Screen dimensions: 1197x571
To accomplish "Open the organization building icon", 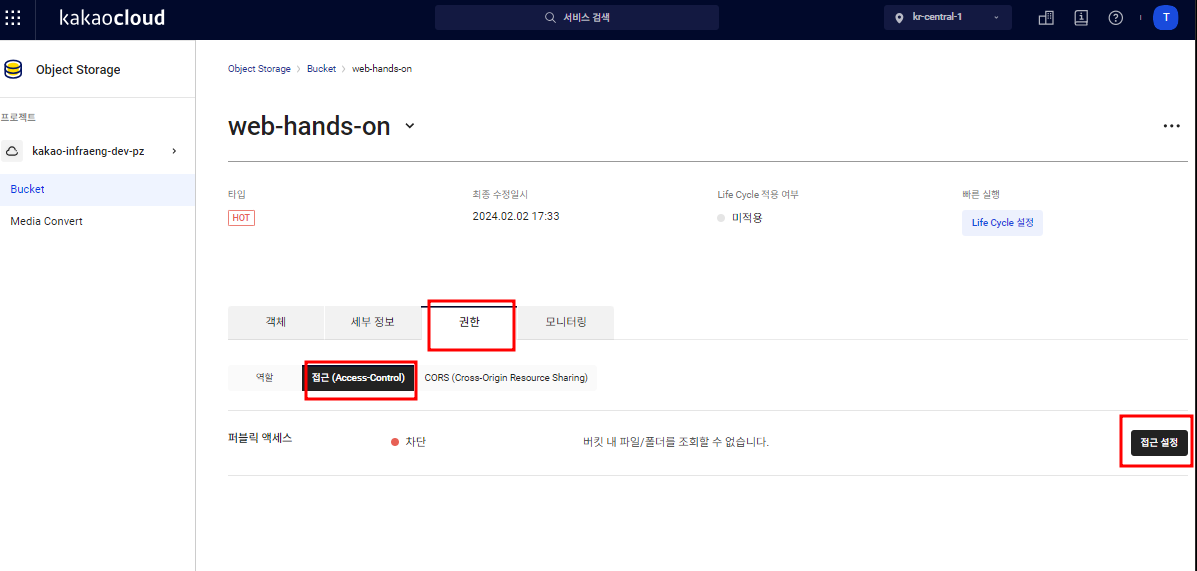I will point(1046,18).
